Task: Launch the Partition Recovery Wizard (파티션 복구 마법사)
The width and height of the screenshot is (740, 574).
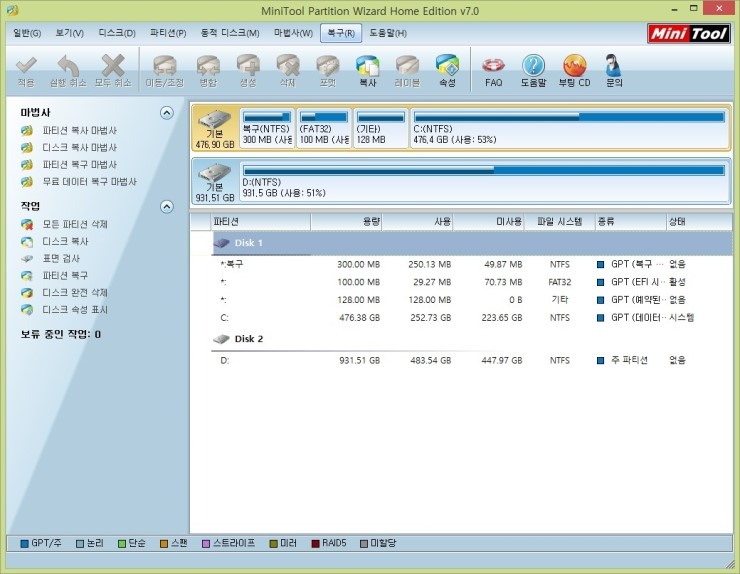Action: (x=79, y=164)
